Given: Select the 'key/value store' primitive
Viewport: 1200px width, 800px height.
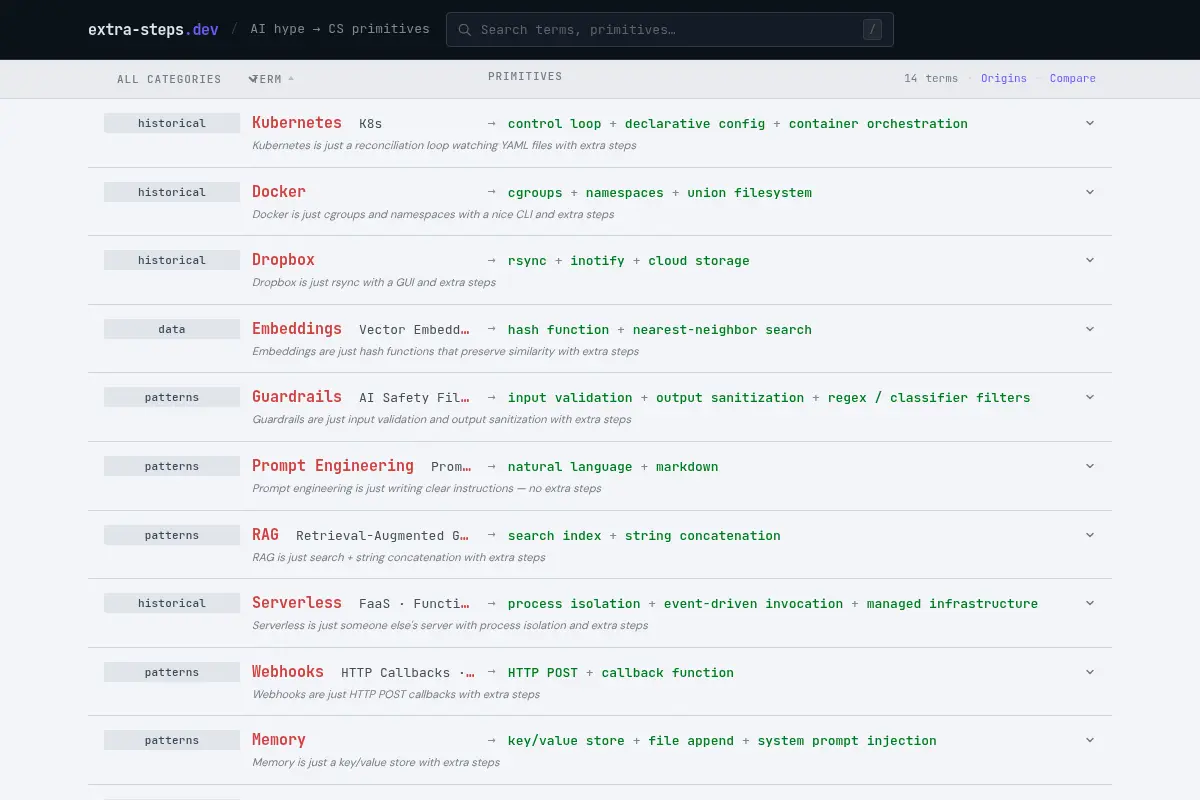Looking at the screenshot, I should 566,741.
